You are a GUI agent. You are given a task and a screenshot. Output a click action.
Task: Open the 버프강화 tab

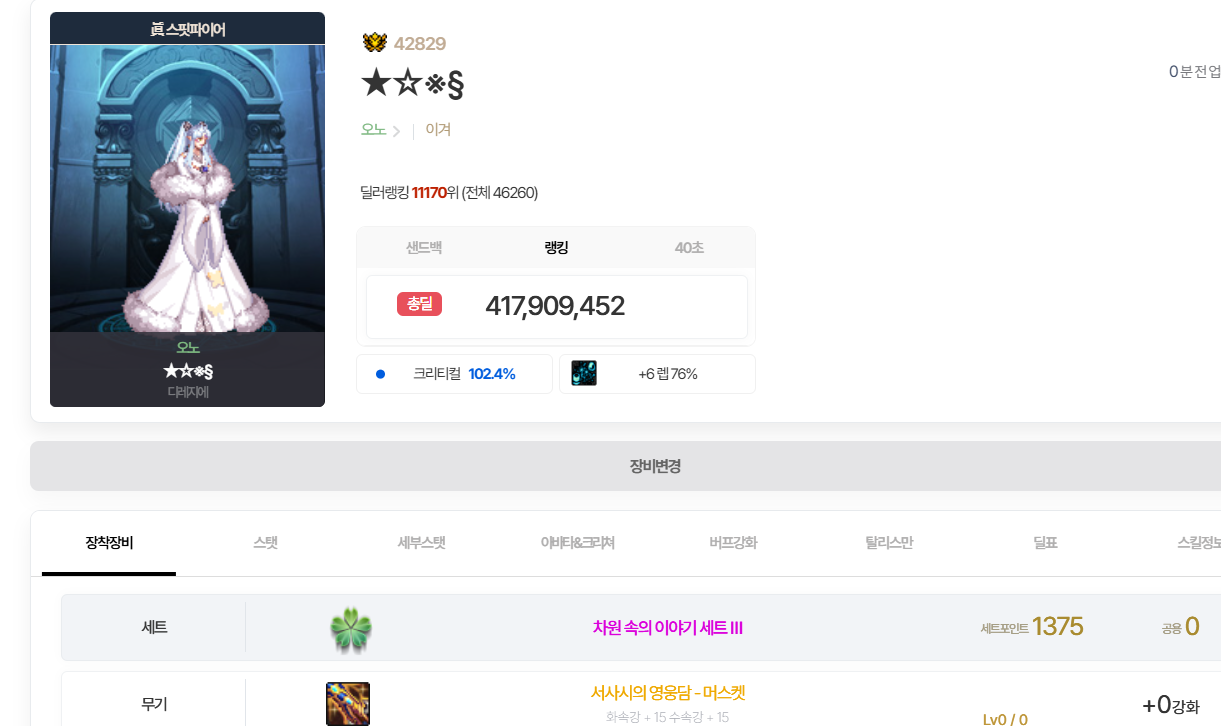coord(733,543)
